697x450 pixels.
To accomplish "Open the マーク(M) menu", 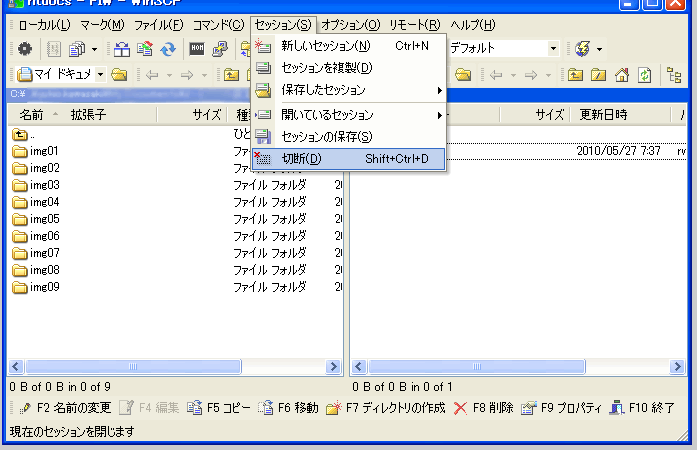I will point(102,25).
